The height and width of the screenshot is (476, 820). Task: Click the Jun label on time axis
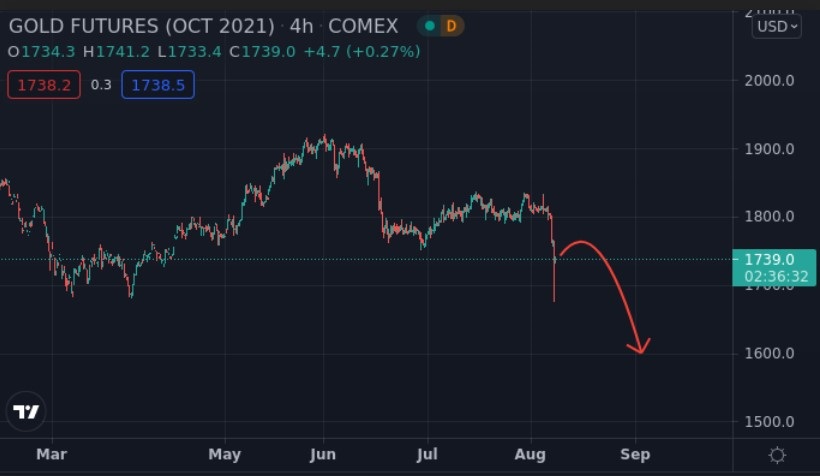[323, 455]
